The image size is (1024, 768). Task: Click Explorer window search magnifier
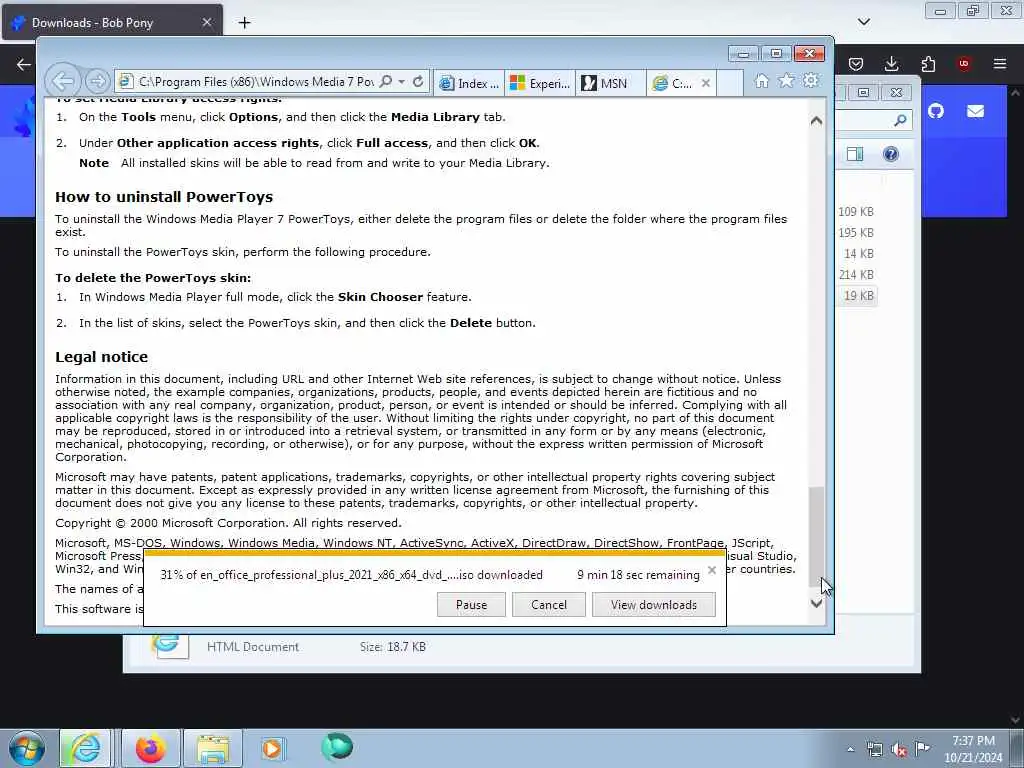point(900,120)
